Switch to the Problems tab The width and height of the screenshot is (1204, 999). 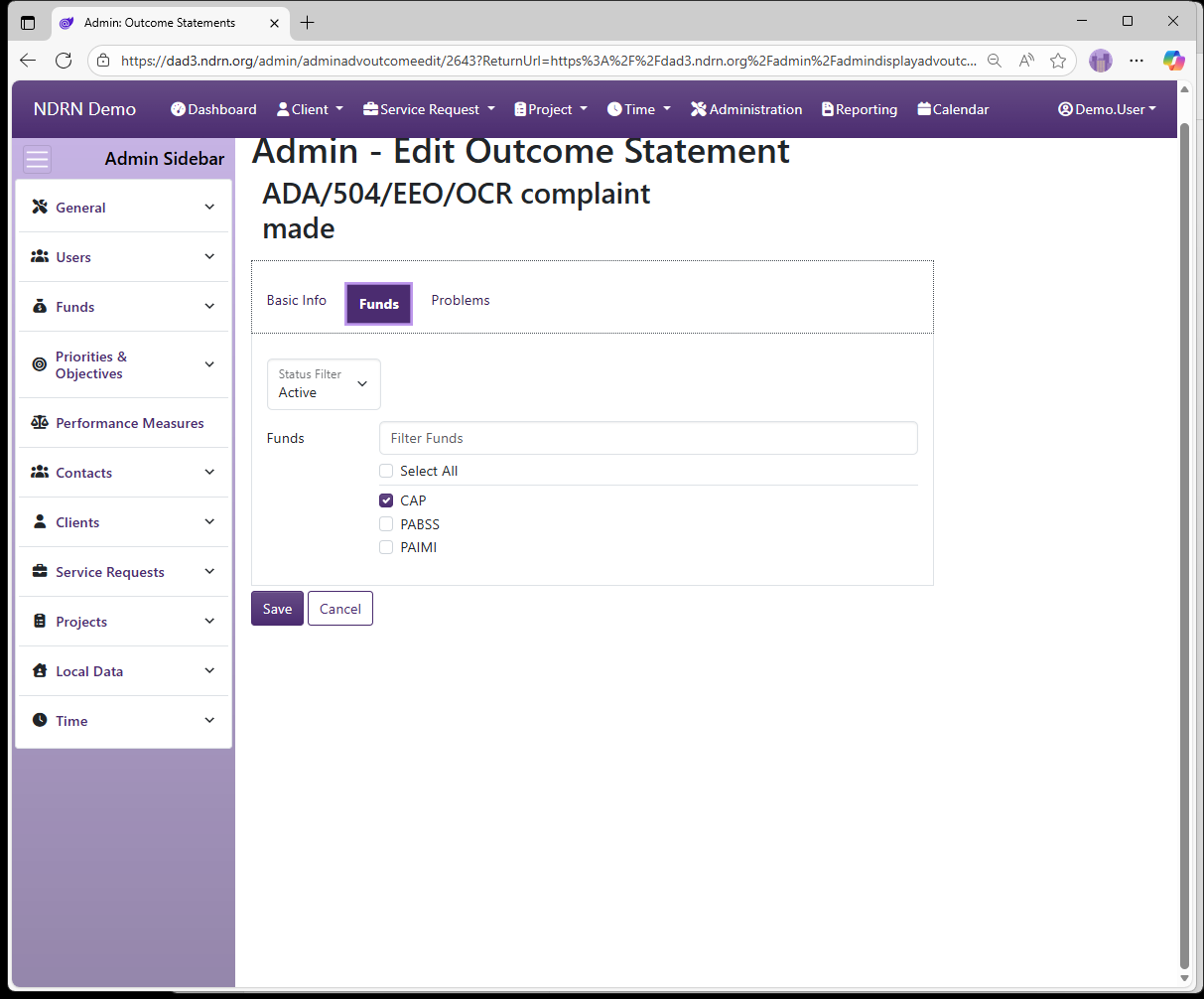pos(461,300)
